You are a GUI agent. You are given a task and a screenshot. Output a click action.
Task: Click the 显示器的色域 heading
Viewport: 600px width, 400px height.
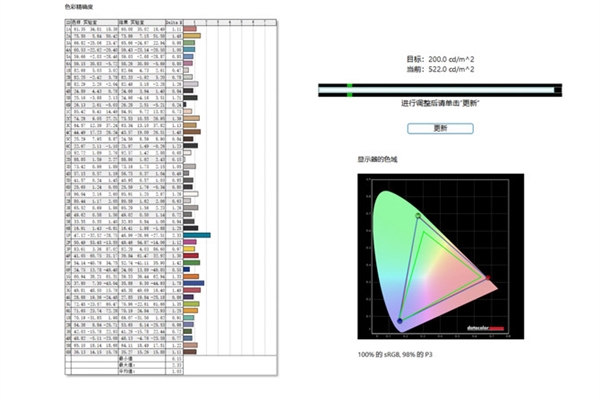tap(376, 158)
